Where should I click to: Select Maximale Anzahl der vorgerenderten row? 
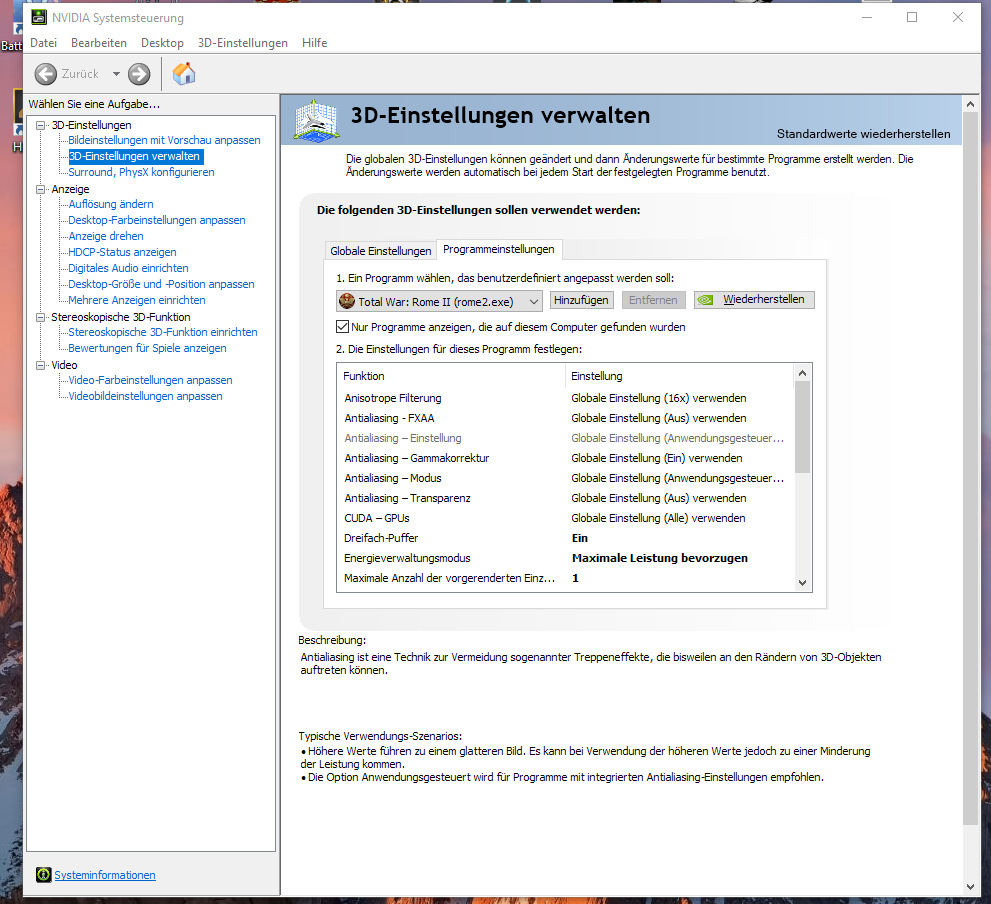coord(566,578)
